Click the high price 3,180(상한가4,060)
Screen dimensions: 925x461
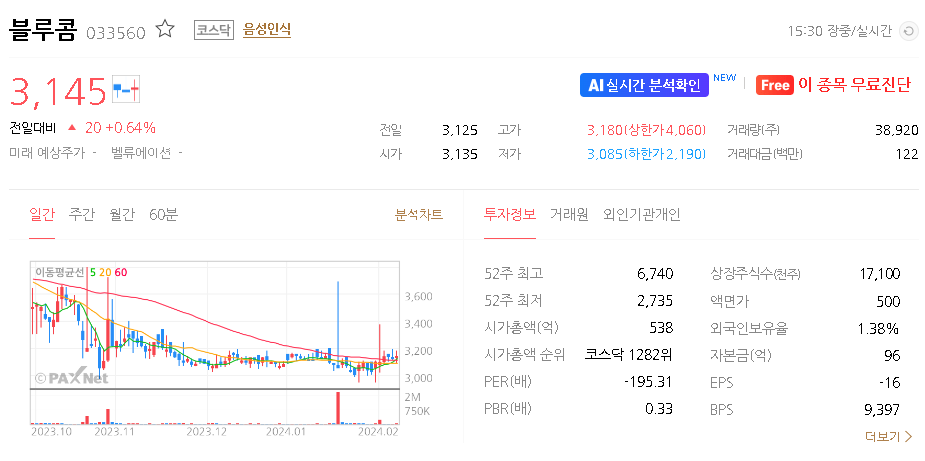click(x=647, y=130)
